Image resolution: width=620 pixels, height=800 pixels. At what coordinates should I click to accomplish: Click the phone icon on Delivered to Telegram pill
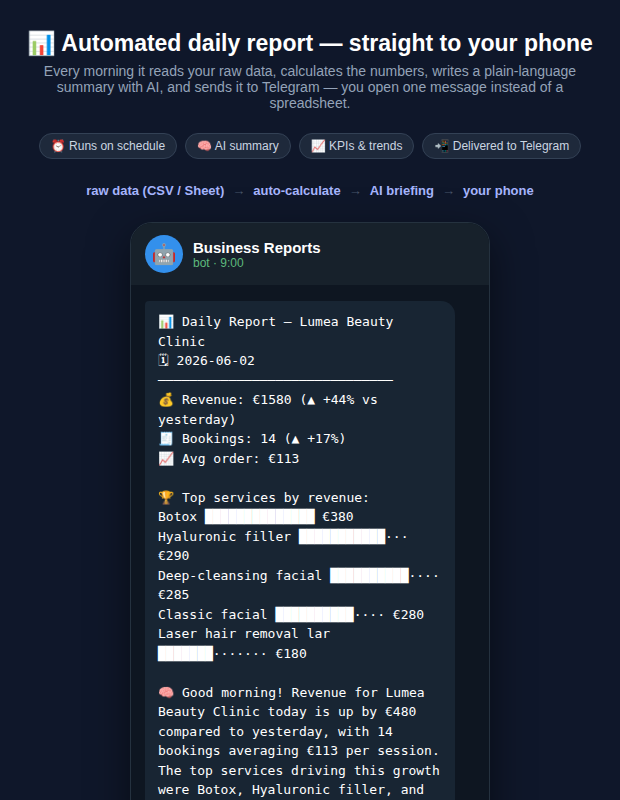click(441, 146)
